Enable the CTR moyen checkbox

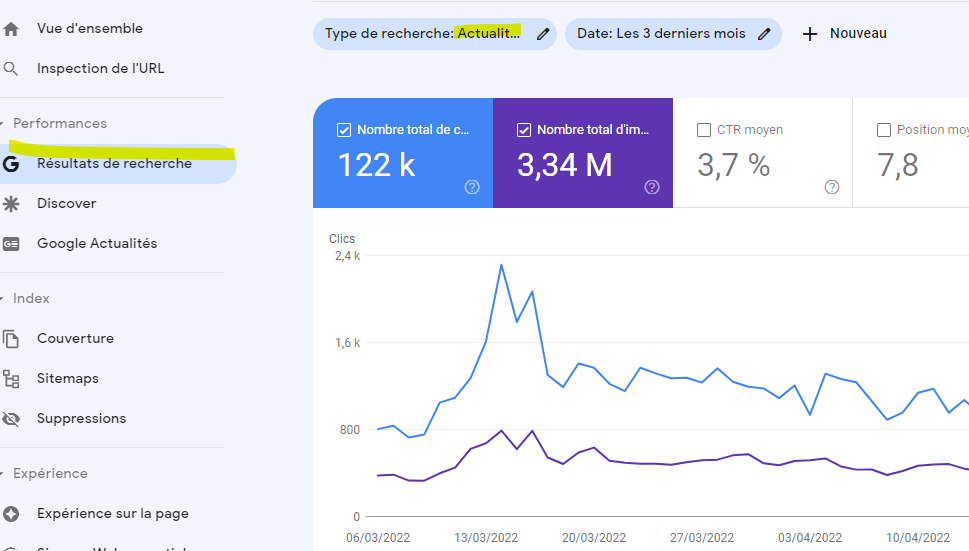pyautogui.click(x=704, y=130)
